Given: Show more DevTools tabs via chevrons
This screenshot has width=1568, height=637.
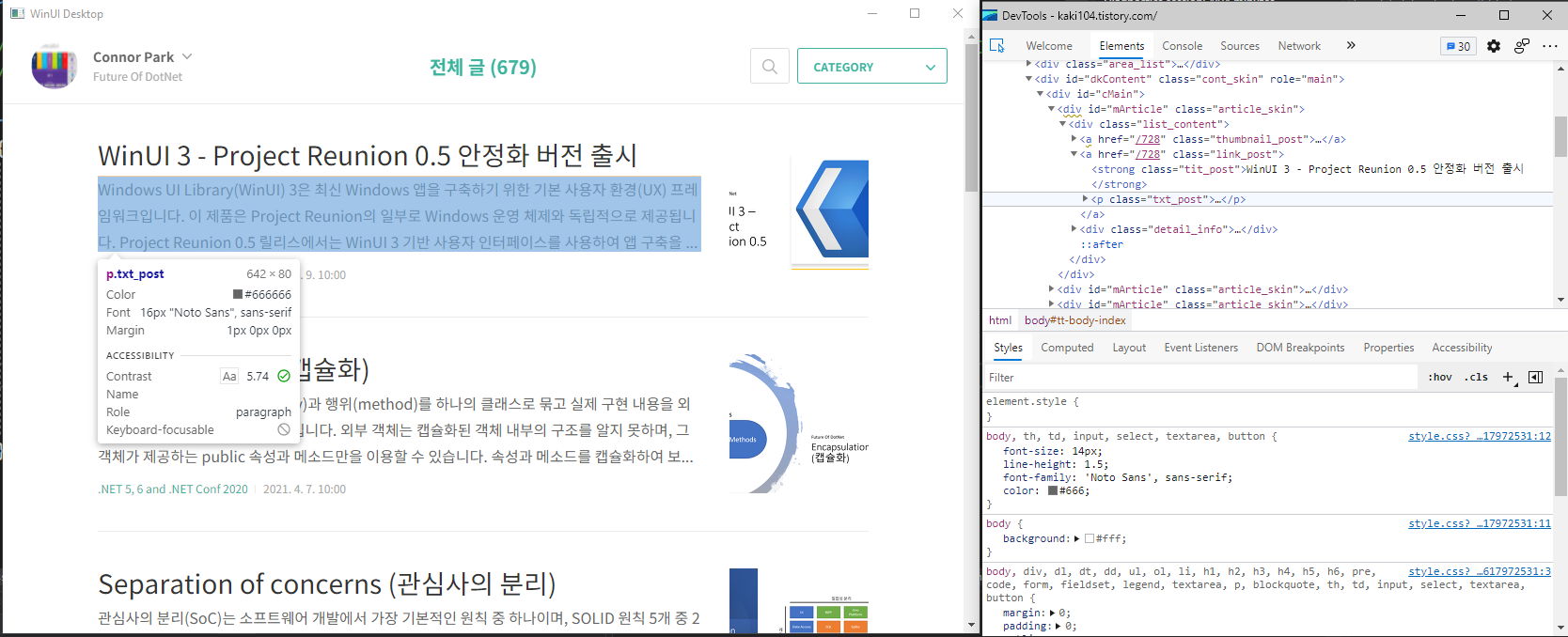Looking at the screenshot, I should (x=1351, y=45).
